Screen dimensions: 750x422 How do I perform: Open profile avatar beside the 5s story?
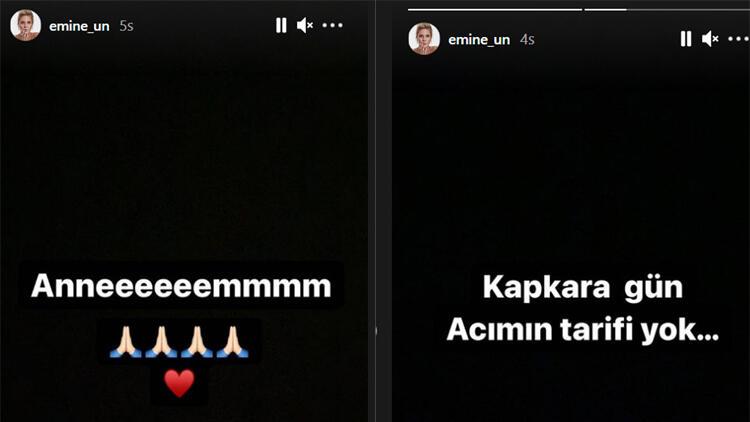click(25, 25)
